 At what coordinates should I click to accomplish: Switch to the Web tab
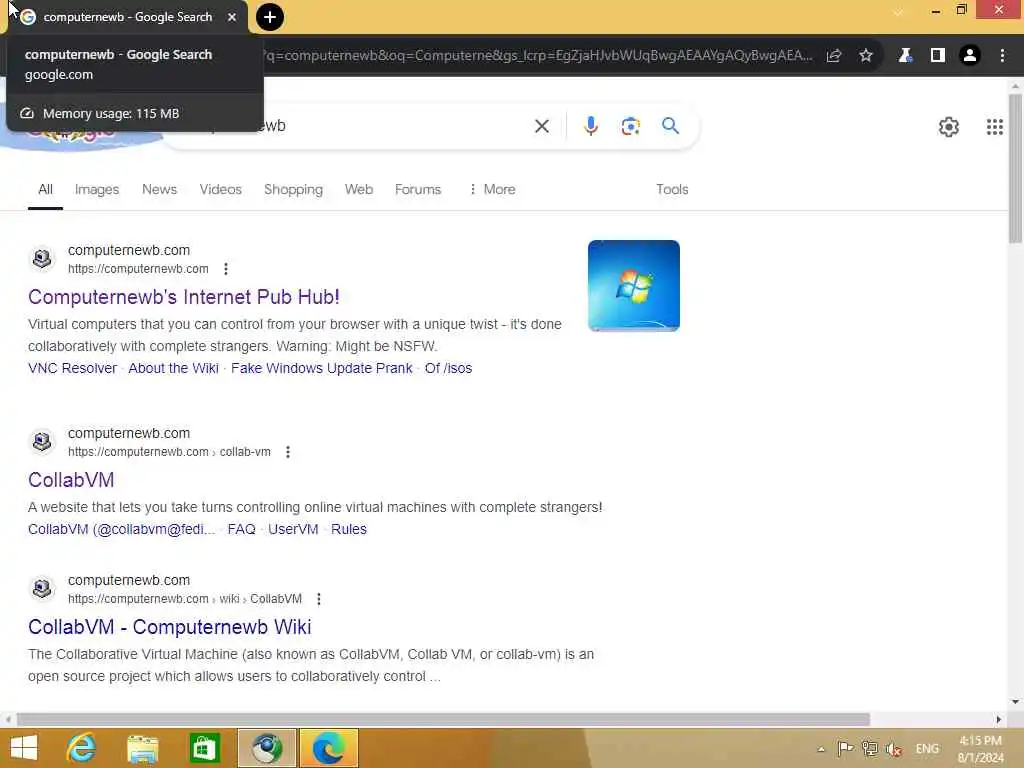click(x=359, y=189)
